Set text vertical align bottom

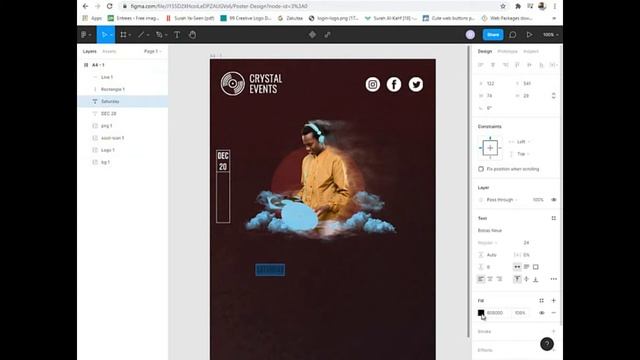(x=536, y=279)
